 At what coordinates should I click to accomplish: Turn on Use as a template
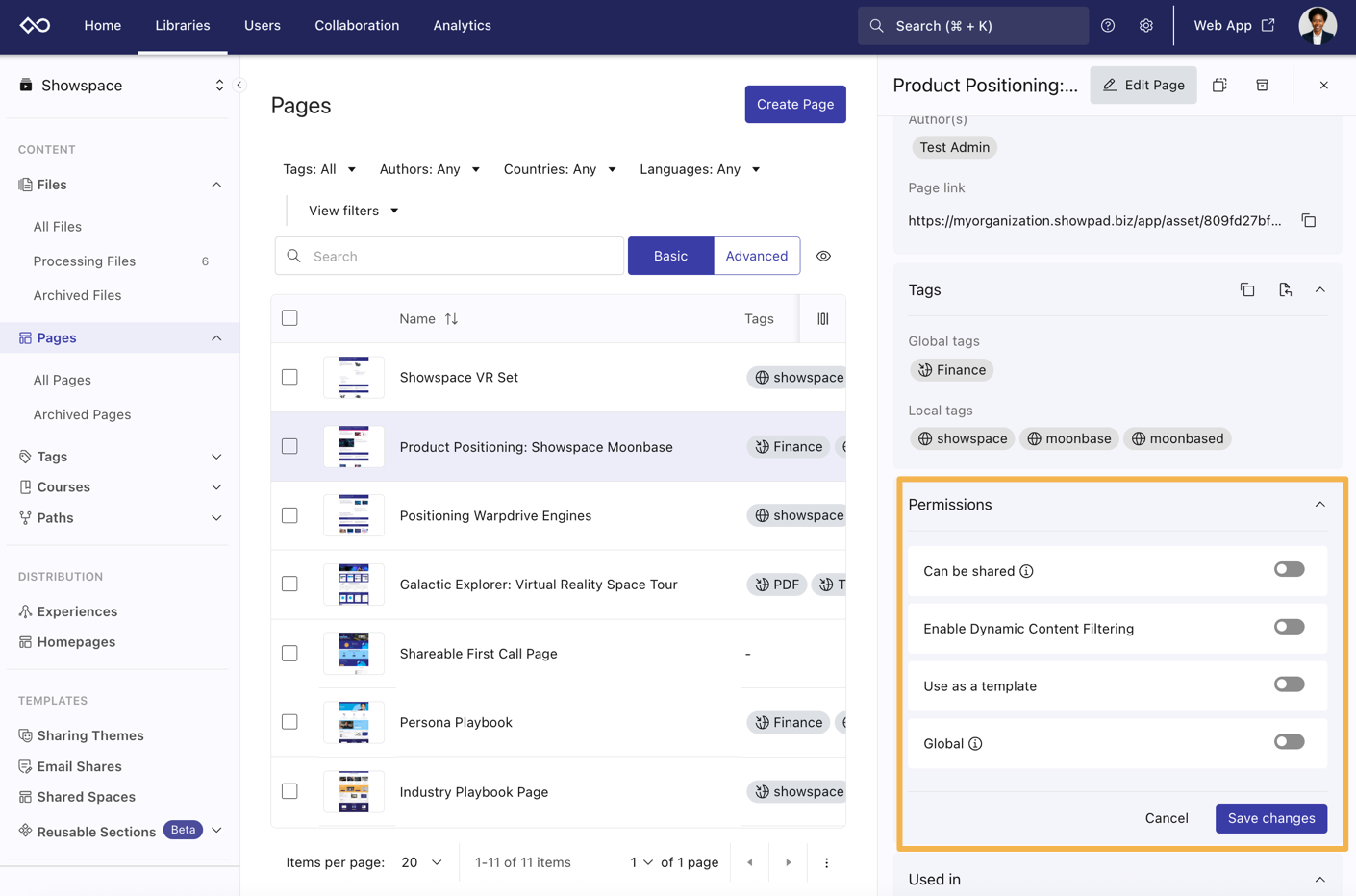[x=1289, y=685]
